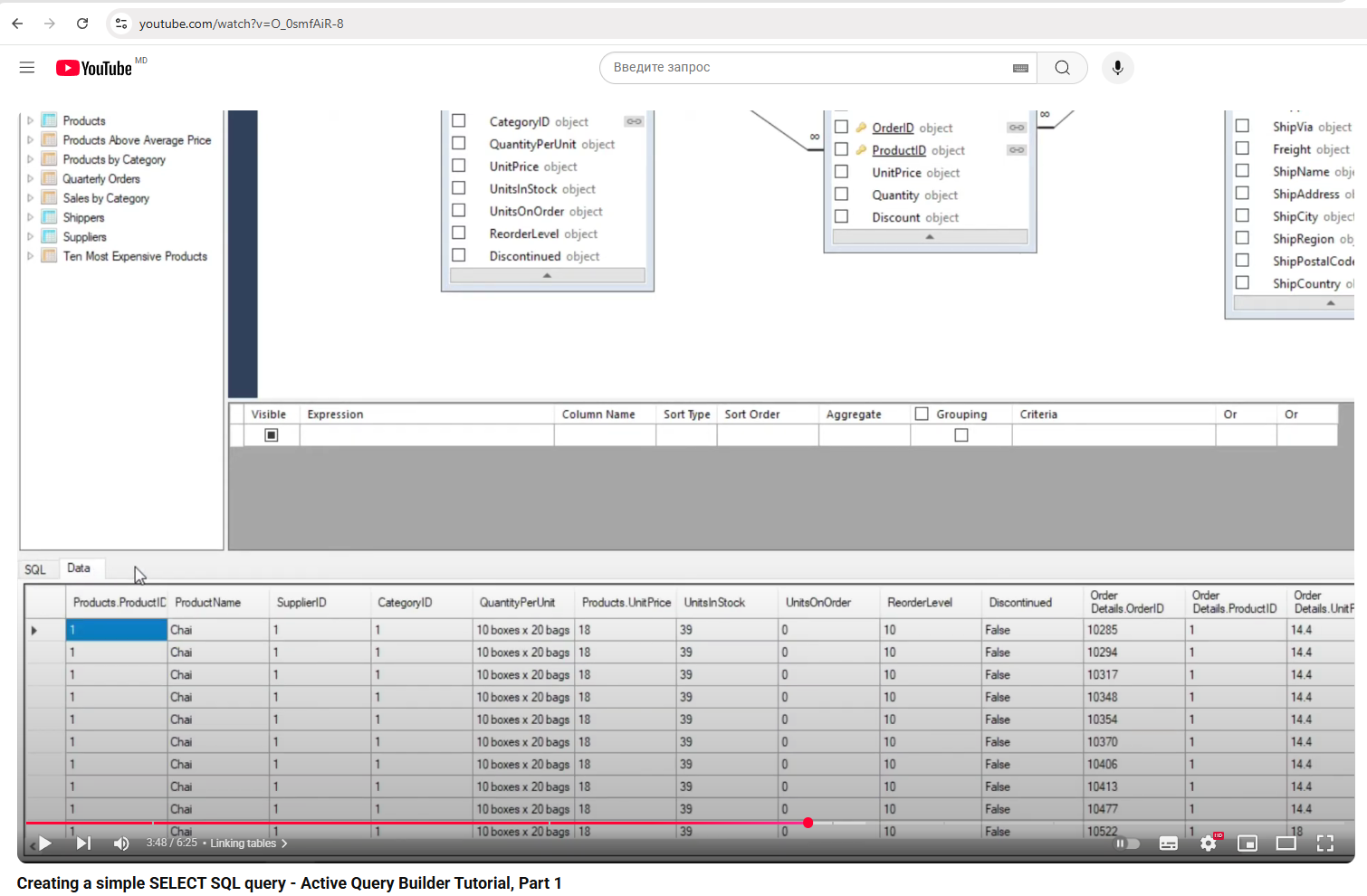Start voice search with microphone icon
This screenshot has height=896, width=1367.
[x=1118, y=68]
